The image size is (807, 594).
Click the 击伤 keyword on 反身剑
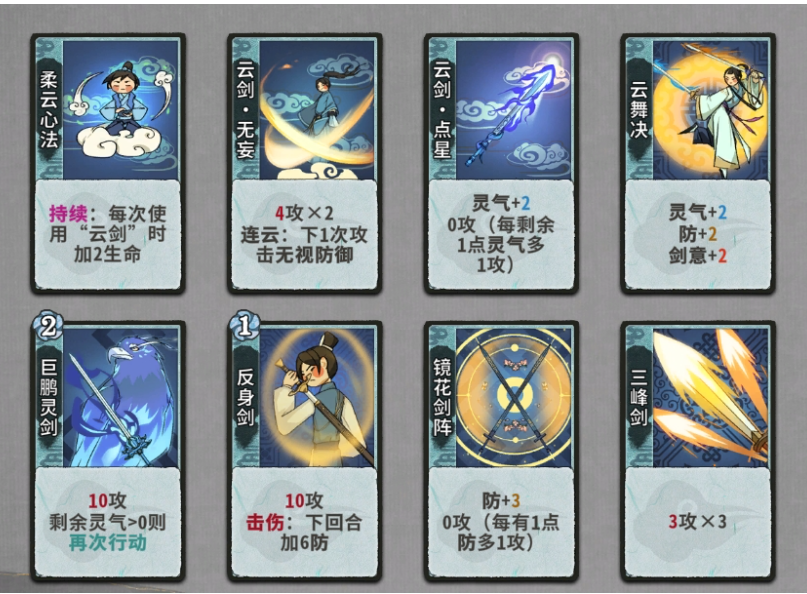(265, 522)
